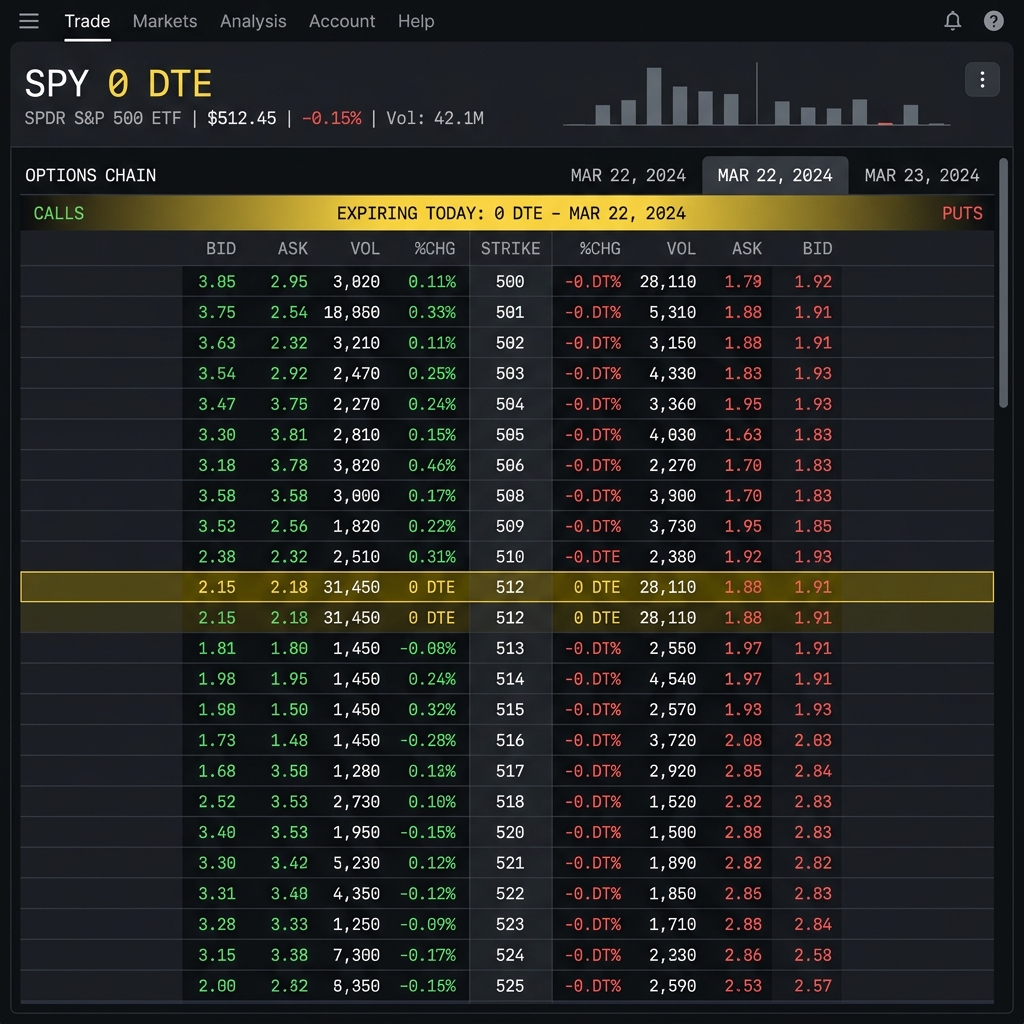Click put volume 3,730 in 509 row
Image resolution: width=1024 pixels, height=1024 pixels.
tap(672, 526)
